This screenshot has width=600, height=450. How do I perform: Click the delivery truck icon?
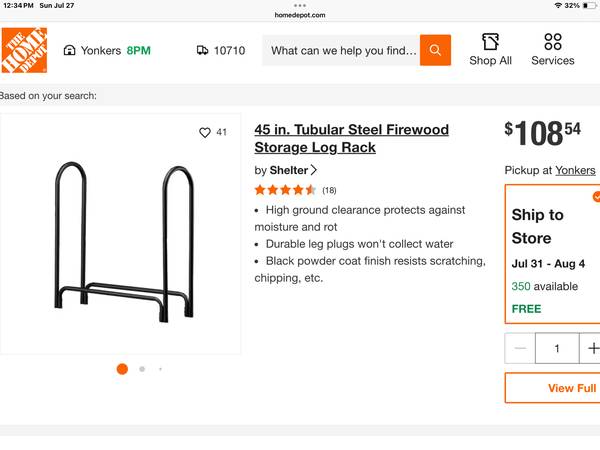point(203,50)
